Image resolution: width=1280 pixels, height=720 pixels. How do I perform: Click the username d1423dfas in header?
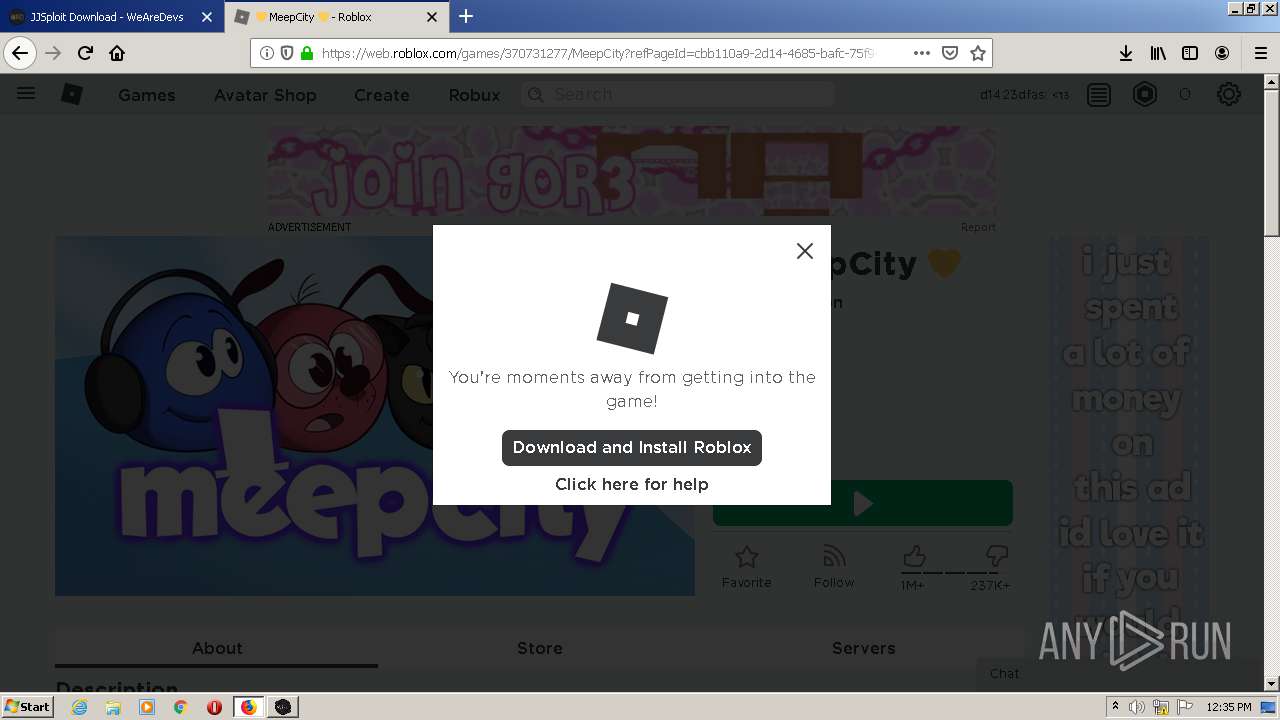tap(1012, 95)
